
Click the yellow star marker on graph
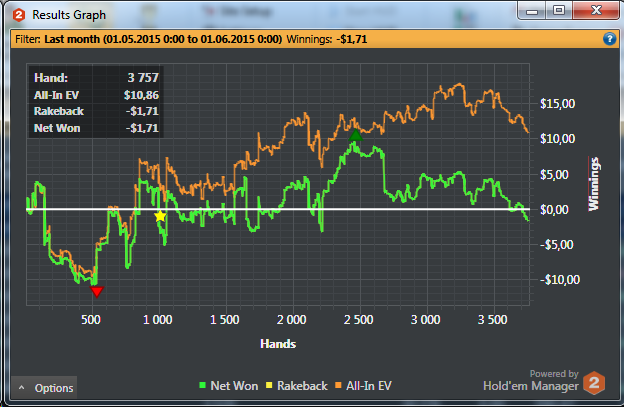click(x=160, y=216)
